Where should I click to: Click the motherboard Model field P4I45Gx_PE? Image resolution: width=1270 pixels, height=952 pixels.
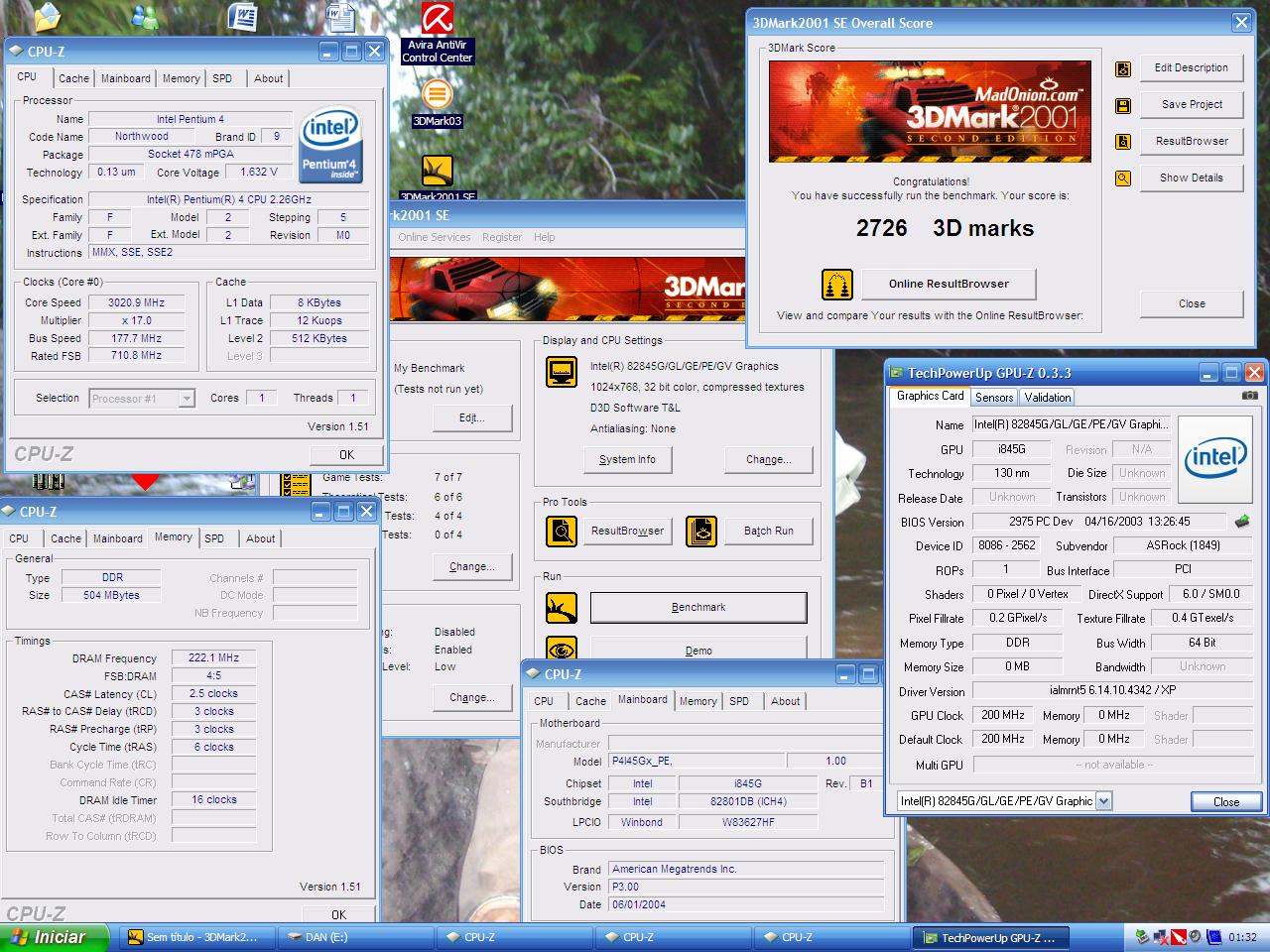[697, 761]
